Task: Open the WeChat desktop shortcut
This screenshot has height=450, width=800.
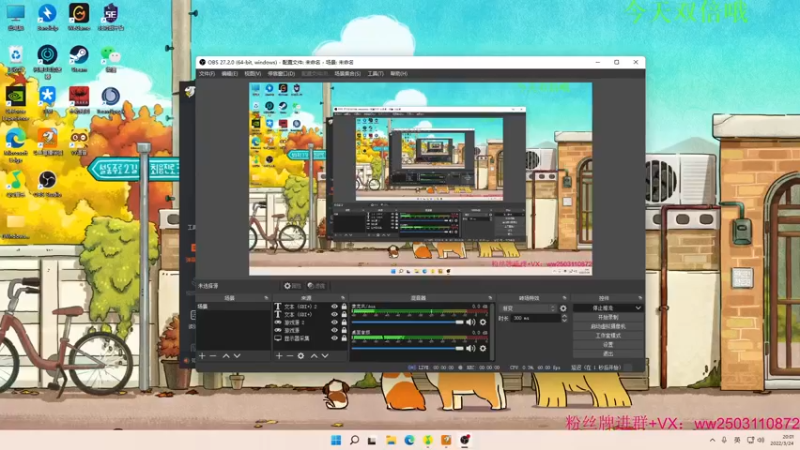Action: (111, 59)
